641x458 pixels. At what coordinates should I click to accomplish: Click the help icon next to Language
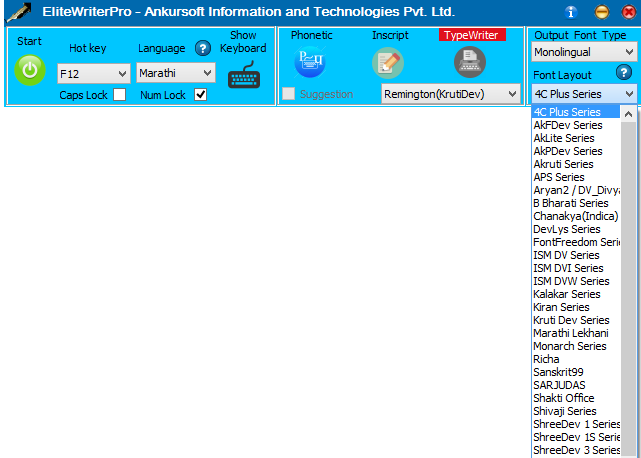(x=203, y=48)
